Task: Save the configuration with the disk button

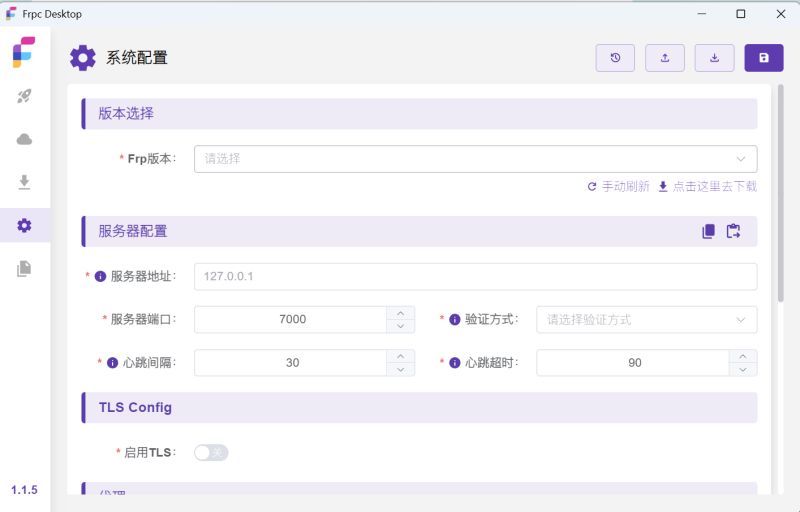Action: 764,58
